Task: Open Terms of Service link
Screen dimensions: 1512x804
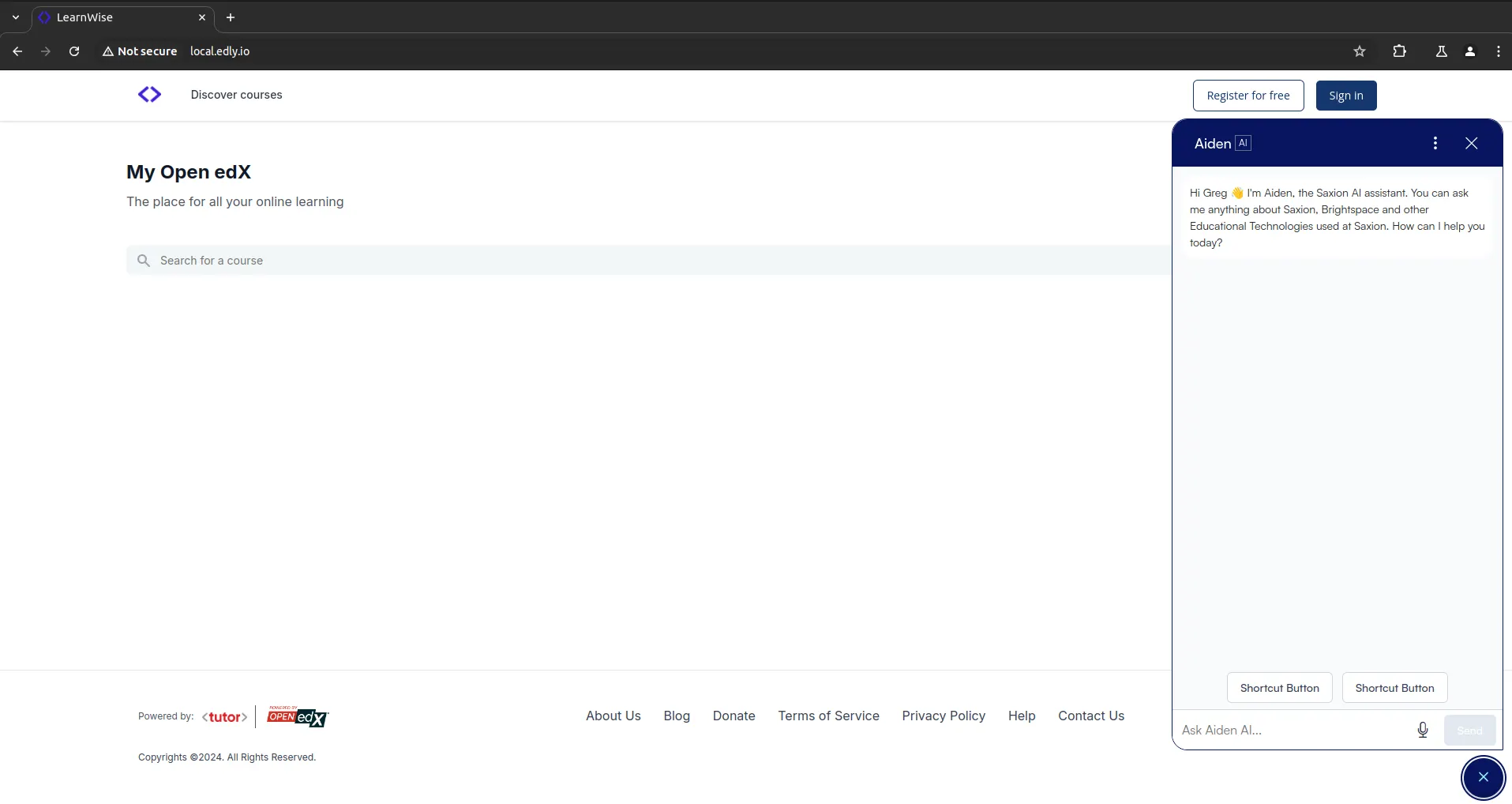Action: click(x=829, y=716)
